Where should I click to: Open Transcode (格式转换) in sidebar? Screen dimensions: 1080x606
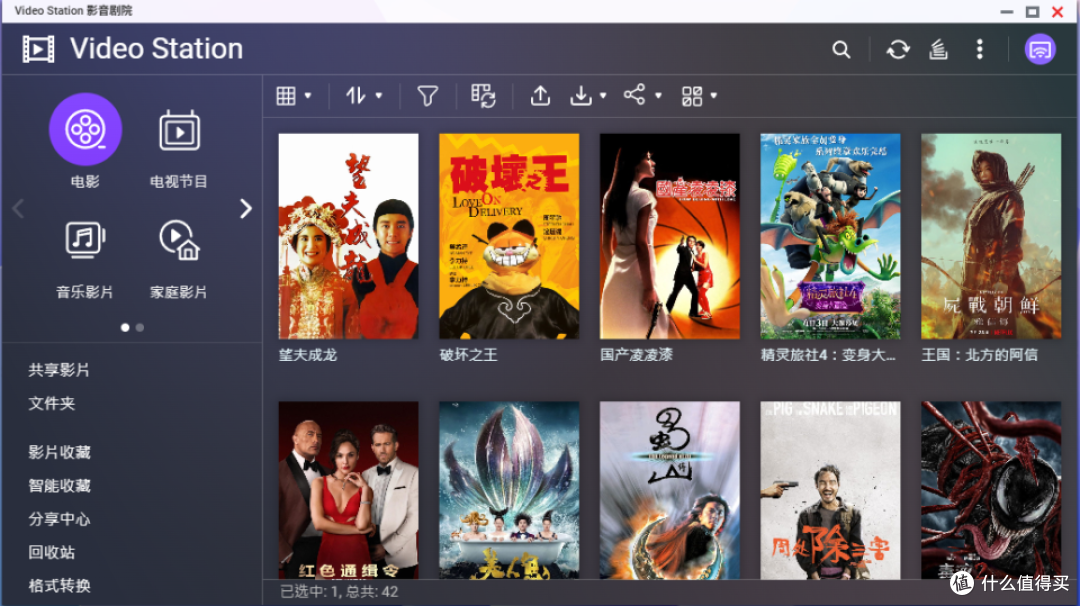coord(59,586)
